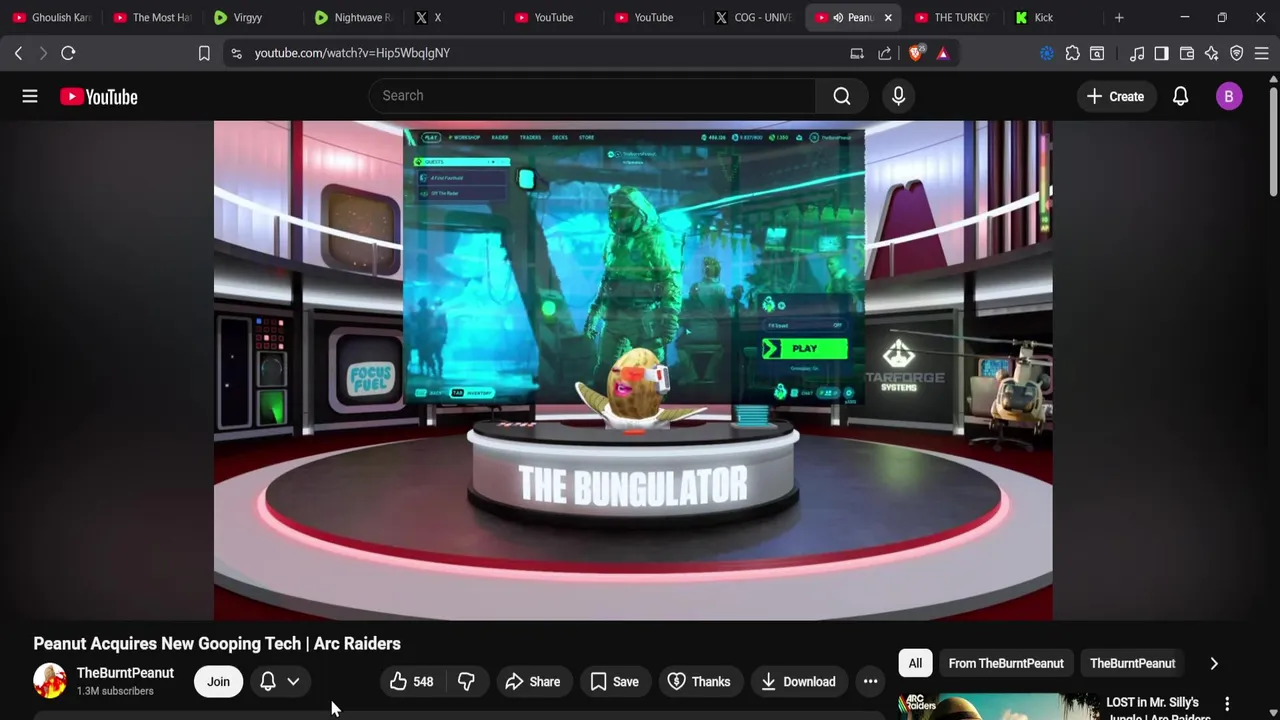
Task: Click the install app icon in address bar
Action: [857, 53]
